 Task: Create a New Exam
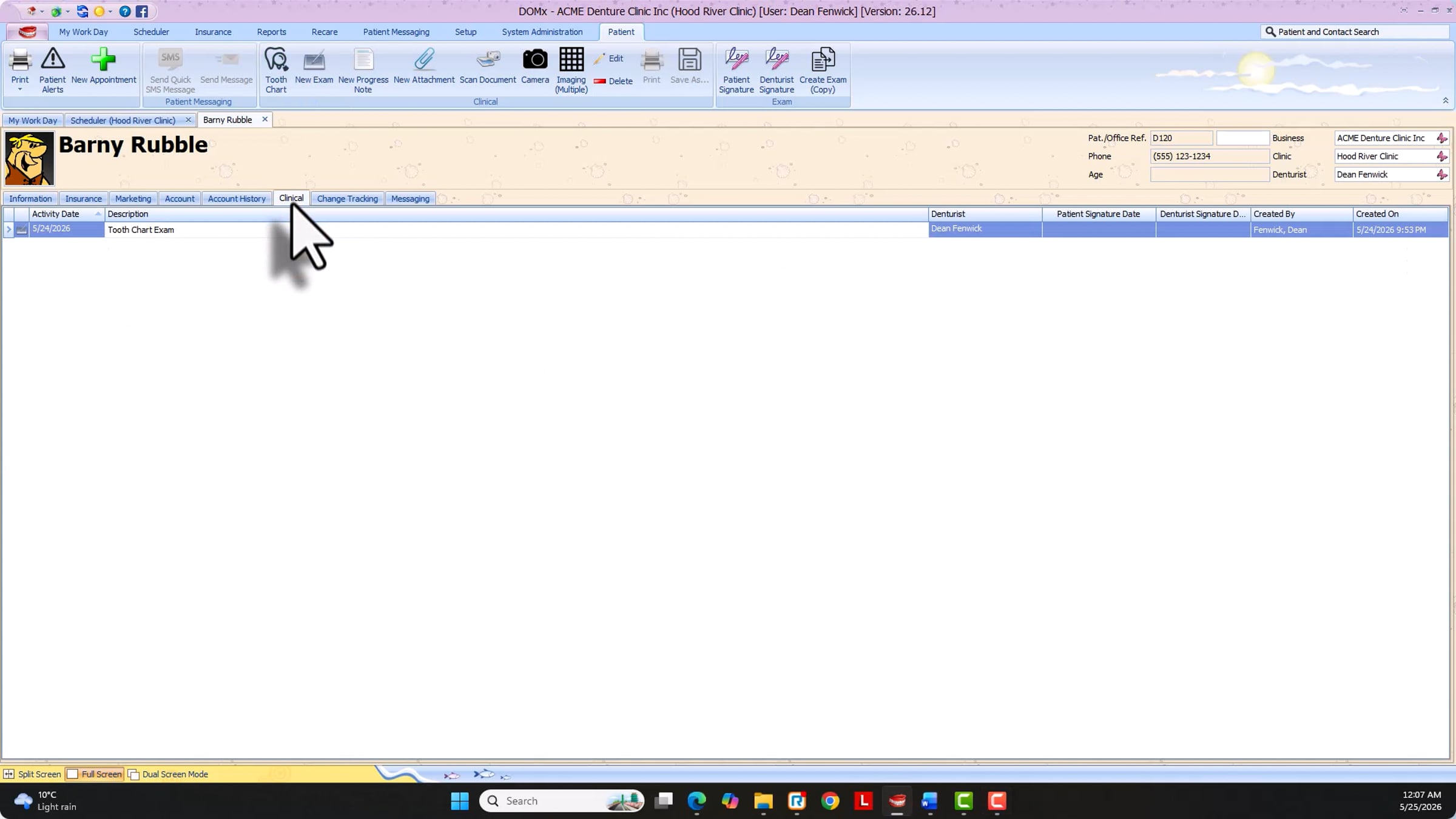(x=314, y=66)
